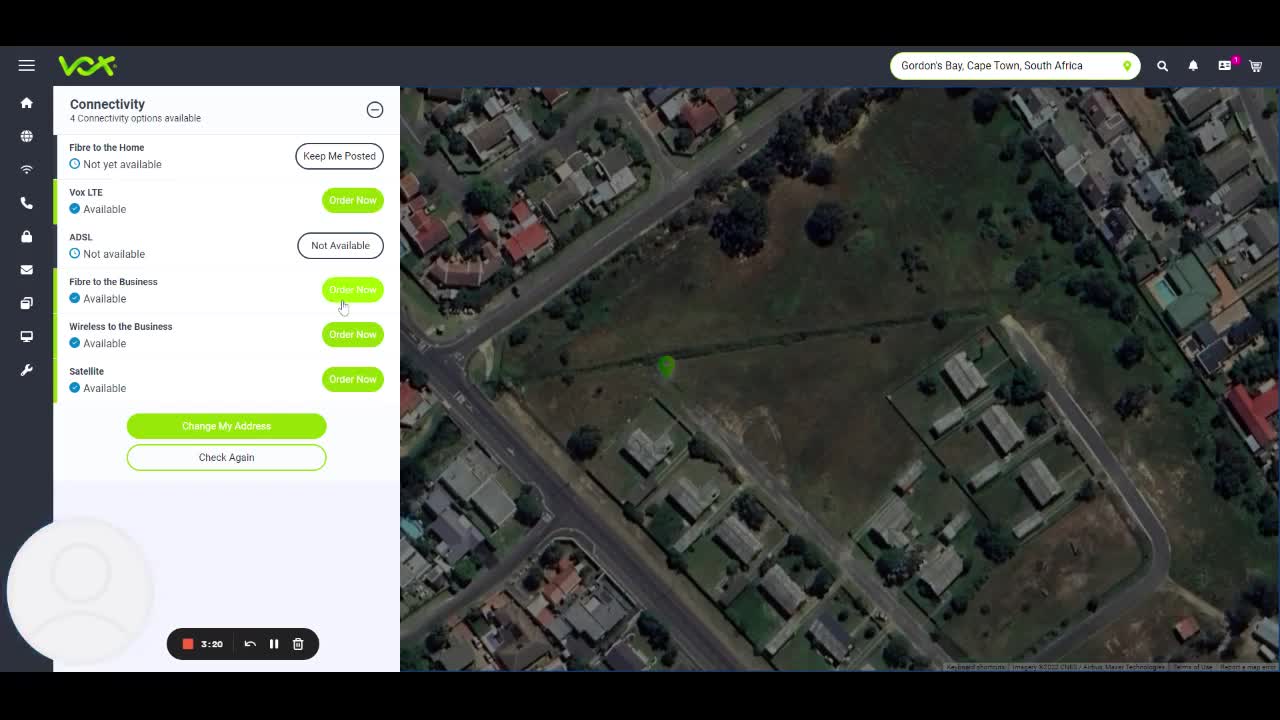
Task: Open the envelope mail sidebar icon
Action: click(27, 270)
